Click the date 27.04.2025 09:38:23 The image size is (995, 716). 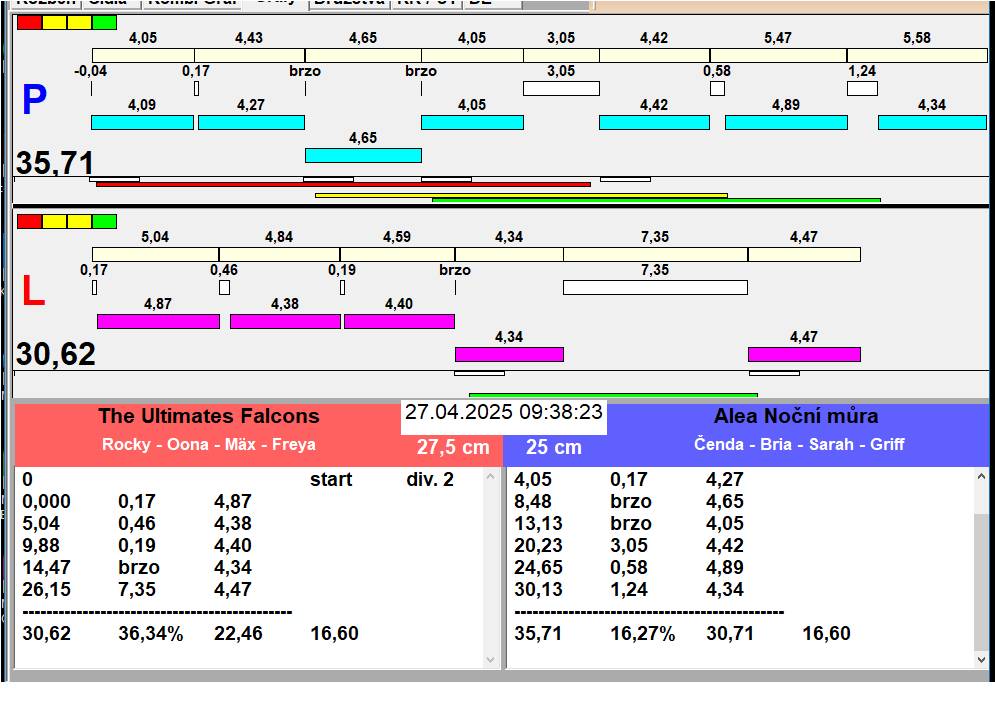click(504, 412)
